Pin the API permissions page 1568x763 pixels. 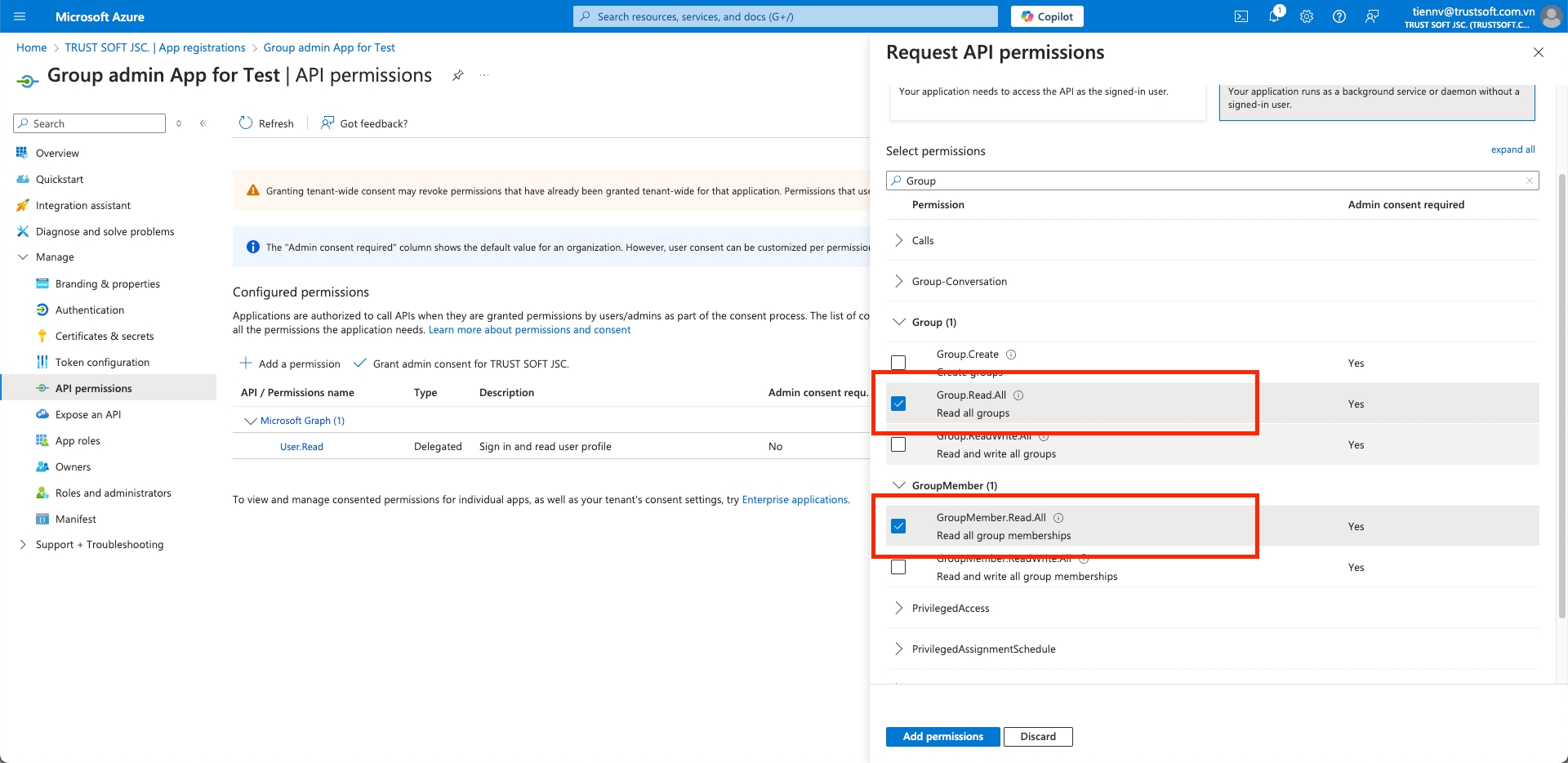458,75
